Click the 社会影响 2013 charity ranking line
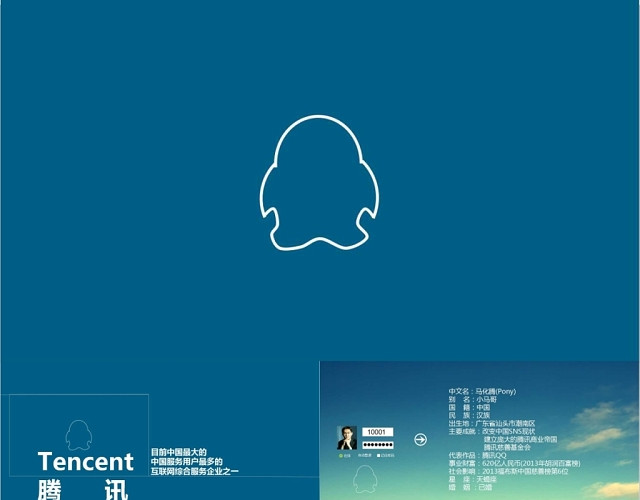 coord(508,471)
